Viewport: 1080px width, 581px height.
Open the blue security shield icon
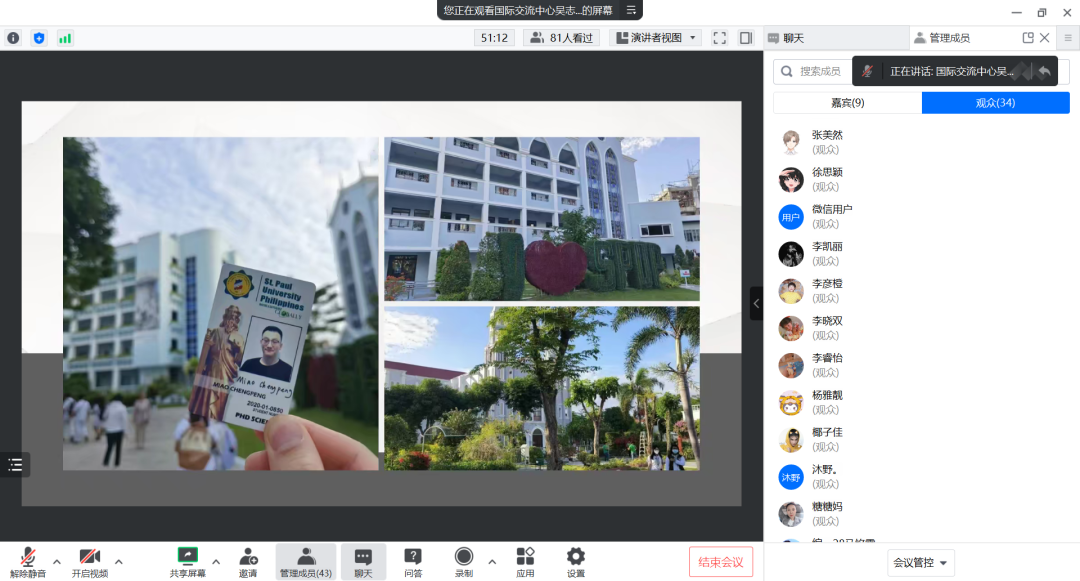[x=39, y=38]
